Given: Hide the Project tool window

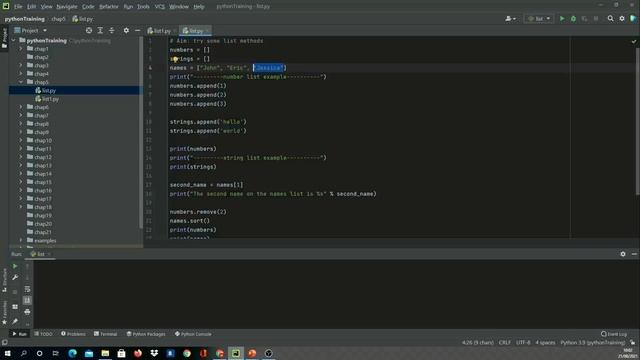Looking at the screenshot, I should pyautogui.click(x=138, y=31).
